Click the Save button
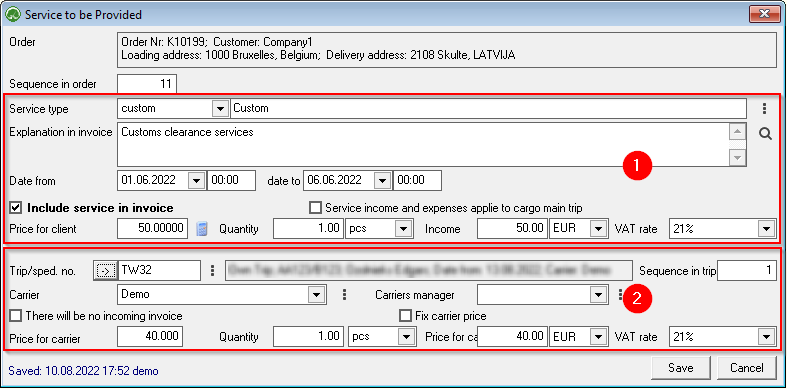The width and height of the screenshot is (787, 389). click(681, 368)
